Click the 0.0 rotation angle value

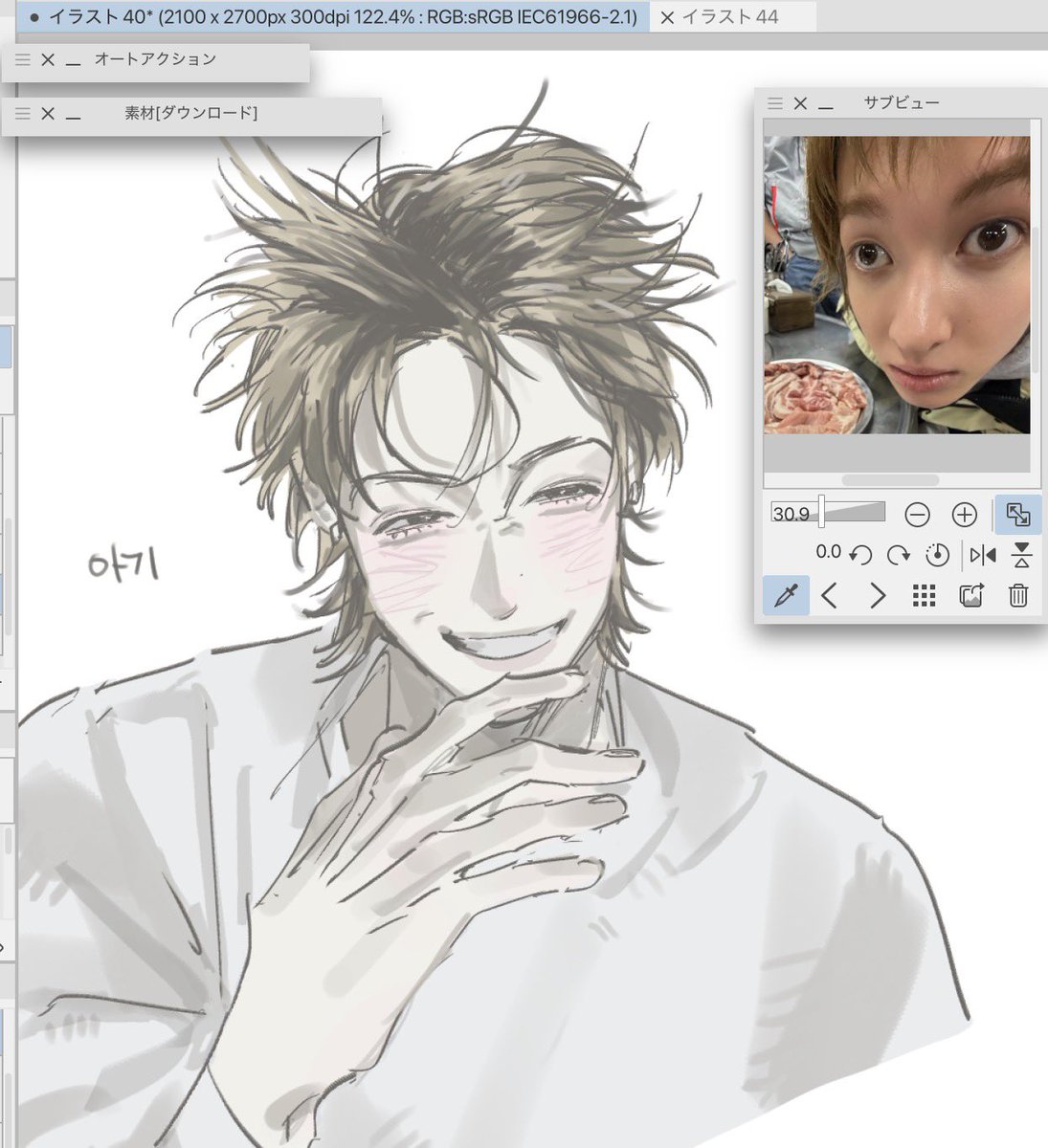point(828,553)
